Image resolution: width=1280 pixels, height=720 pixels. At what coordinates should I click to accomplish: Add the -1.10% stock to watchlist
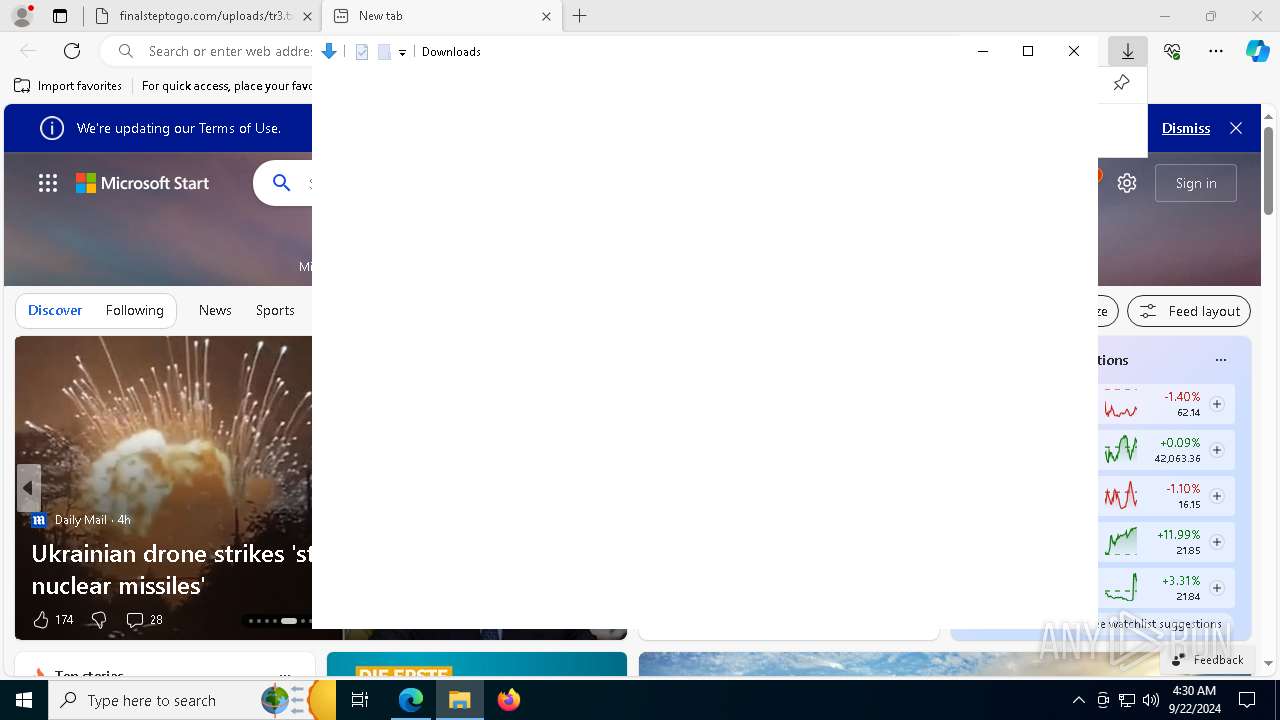pos(1217,496)
